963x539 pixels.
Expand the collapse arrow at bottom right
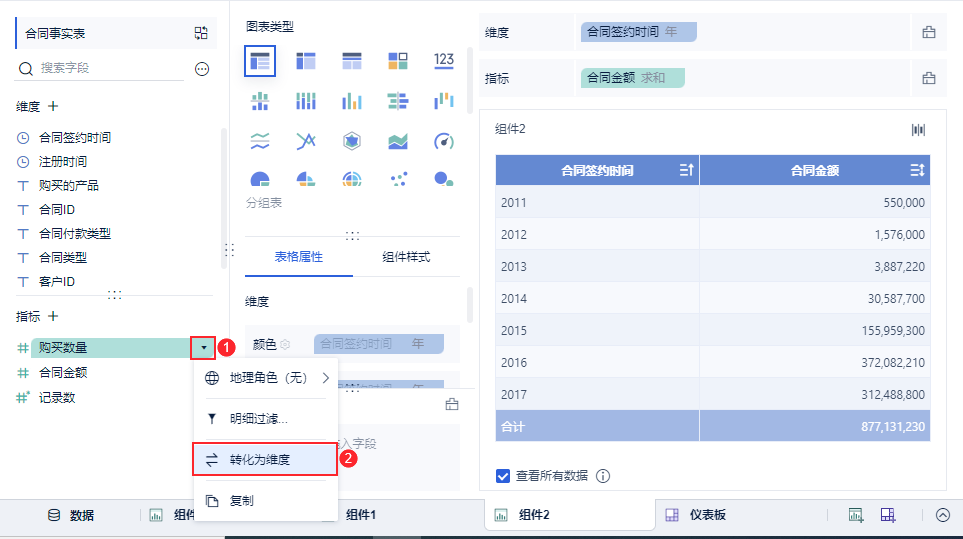(x=943, y=515)
